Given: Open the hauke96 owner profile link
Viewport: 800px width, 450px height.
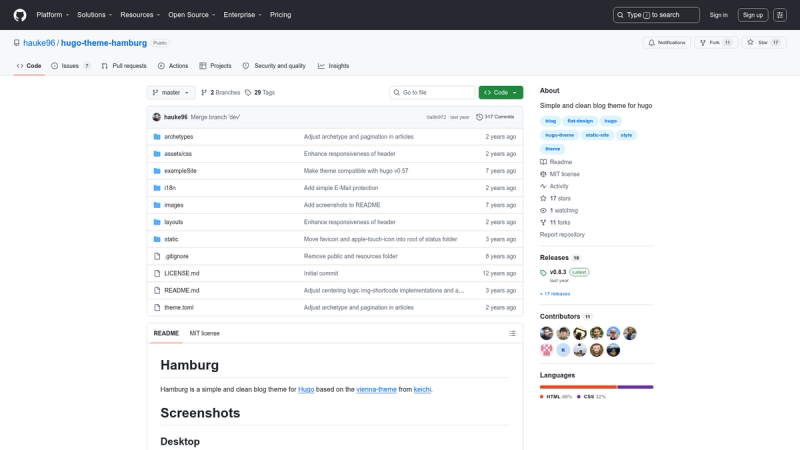Looking at the screenshot, I should [x=39, y=43].
